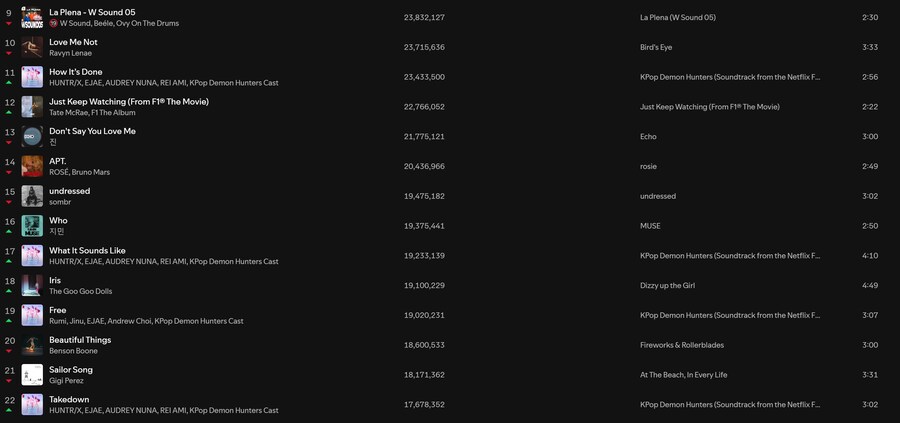Image resolution: width=900 pixels, height=423 pixels.
Task: Open La Plena - W Sound 05 cover art
Action: pos(32,17)
